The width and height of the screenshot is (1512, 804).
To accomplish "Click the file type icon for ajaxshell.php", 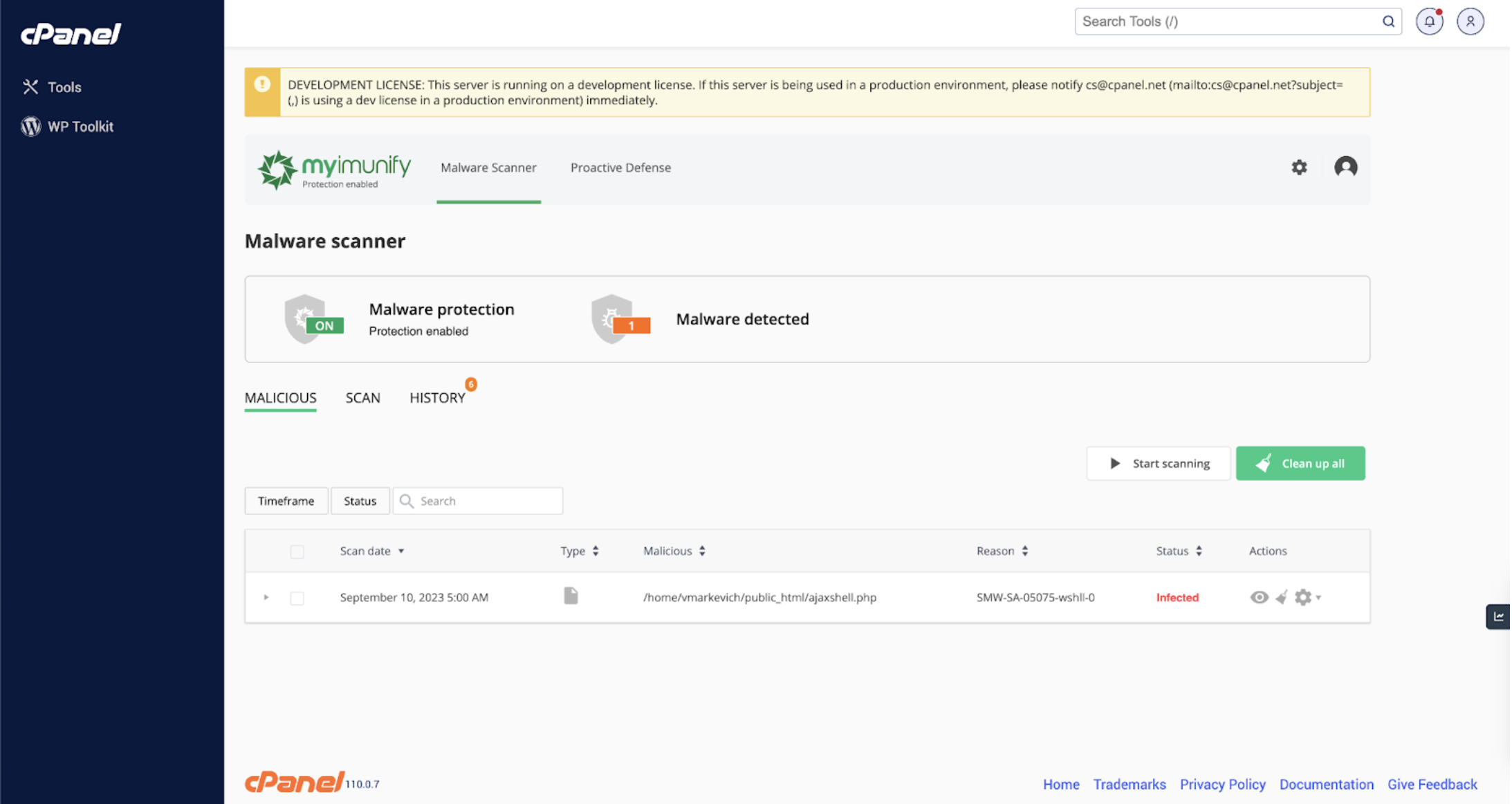I will pos(571,596).
